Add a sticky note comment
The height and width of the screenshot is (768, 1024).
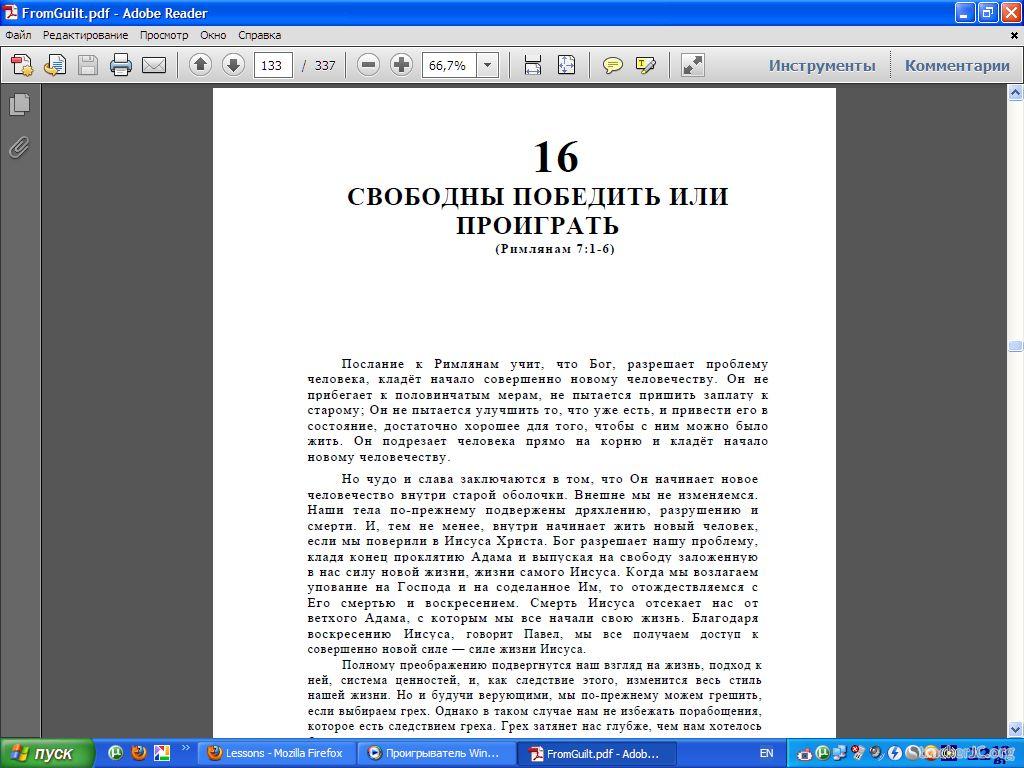(613, 66)
